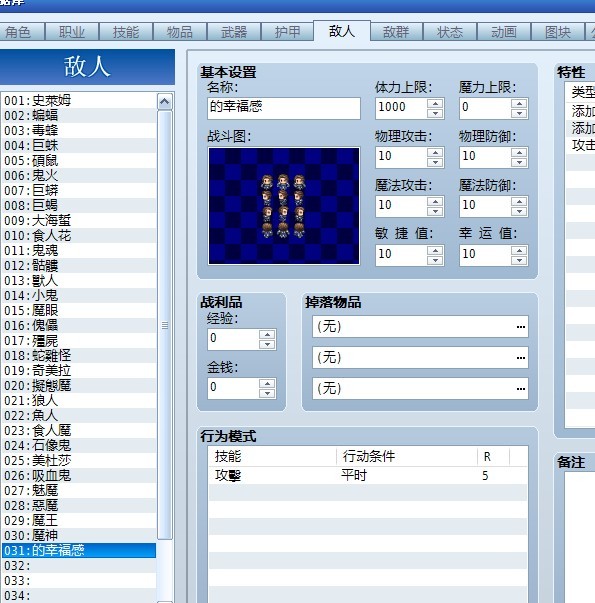The width and height of the screenshot is (595, 603).
Task: Increase 幸运值 with the up arrow
Action: point(519,250)
